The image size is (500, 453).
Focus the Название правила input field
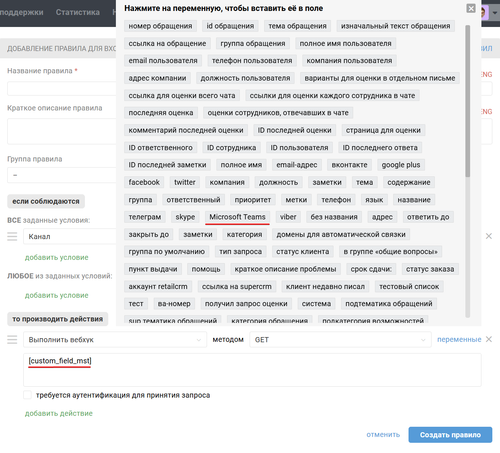click(x=62, y=89)
